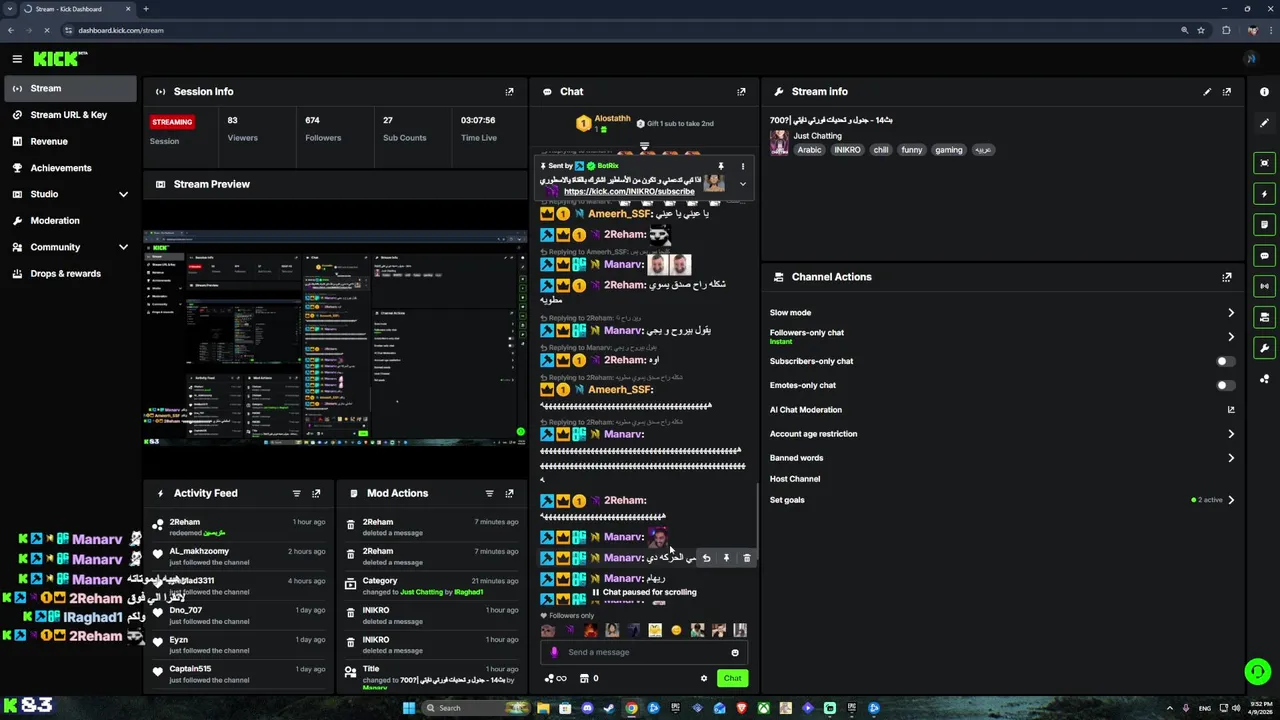The width and height of the screenshot is (1280, 720).
Task: Click the Send a message field
Action: (x=644, y=652)
